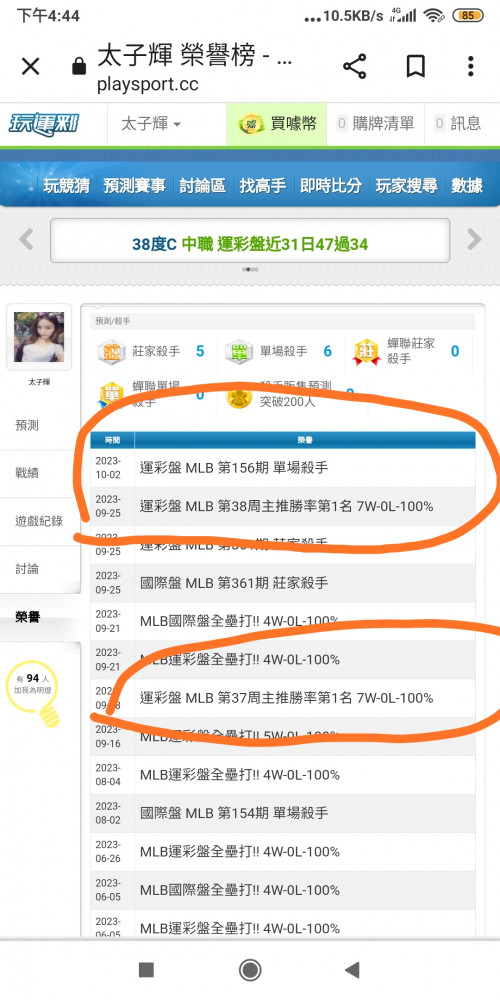The width and height of the screenshot is (500, 1000).
Task: Open the 38度C 中職 運彩盤 banner link
Action: click(x=250, y=244)
